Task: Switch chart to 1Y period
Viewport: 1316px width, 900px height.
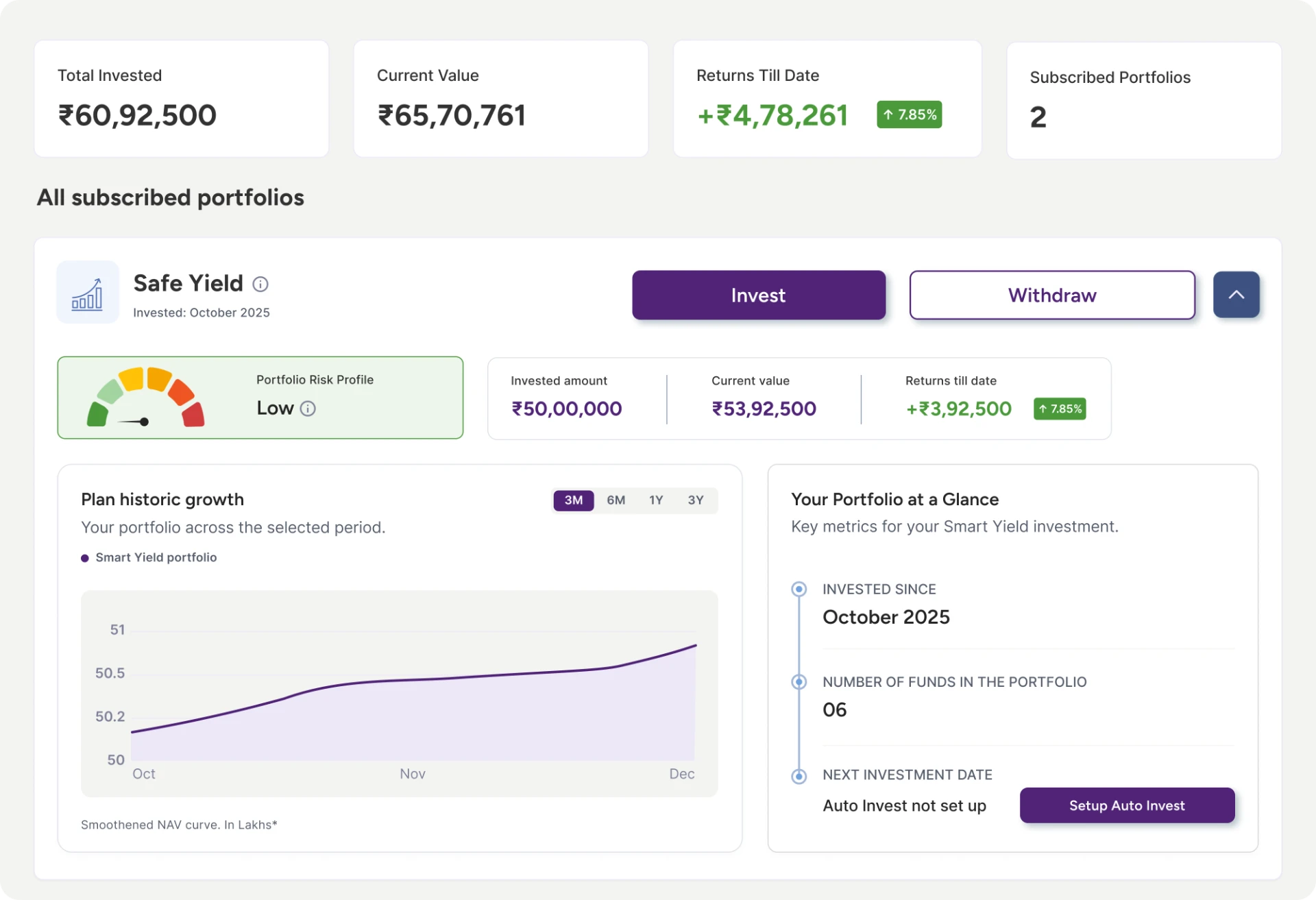Action: coord(656,500)
